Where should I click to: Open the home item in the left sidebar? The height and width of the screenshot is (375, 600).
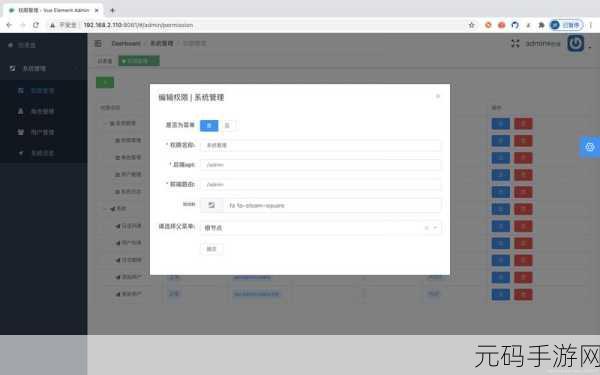pos(44,45)
